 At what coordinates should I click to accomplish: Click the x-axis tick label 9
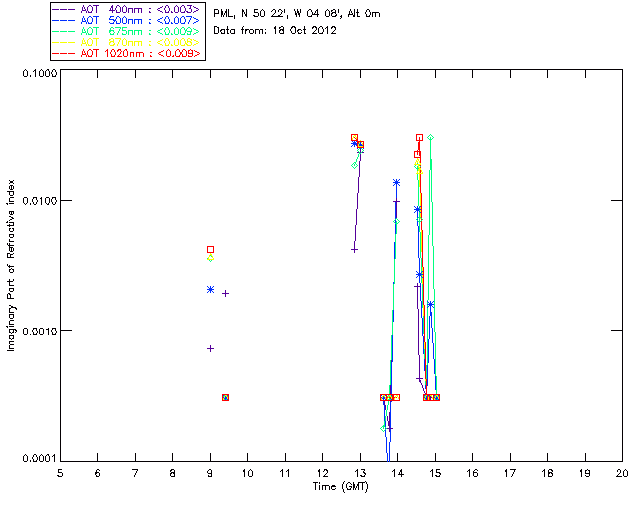(210, 473)
